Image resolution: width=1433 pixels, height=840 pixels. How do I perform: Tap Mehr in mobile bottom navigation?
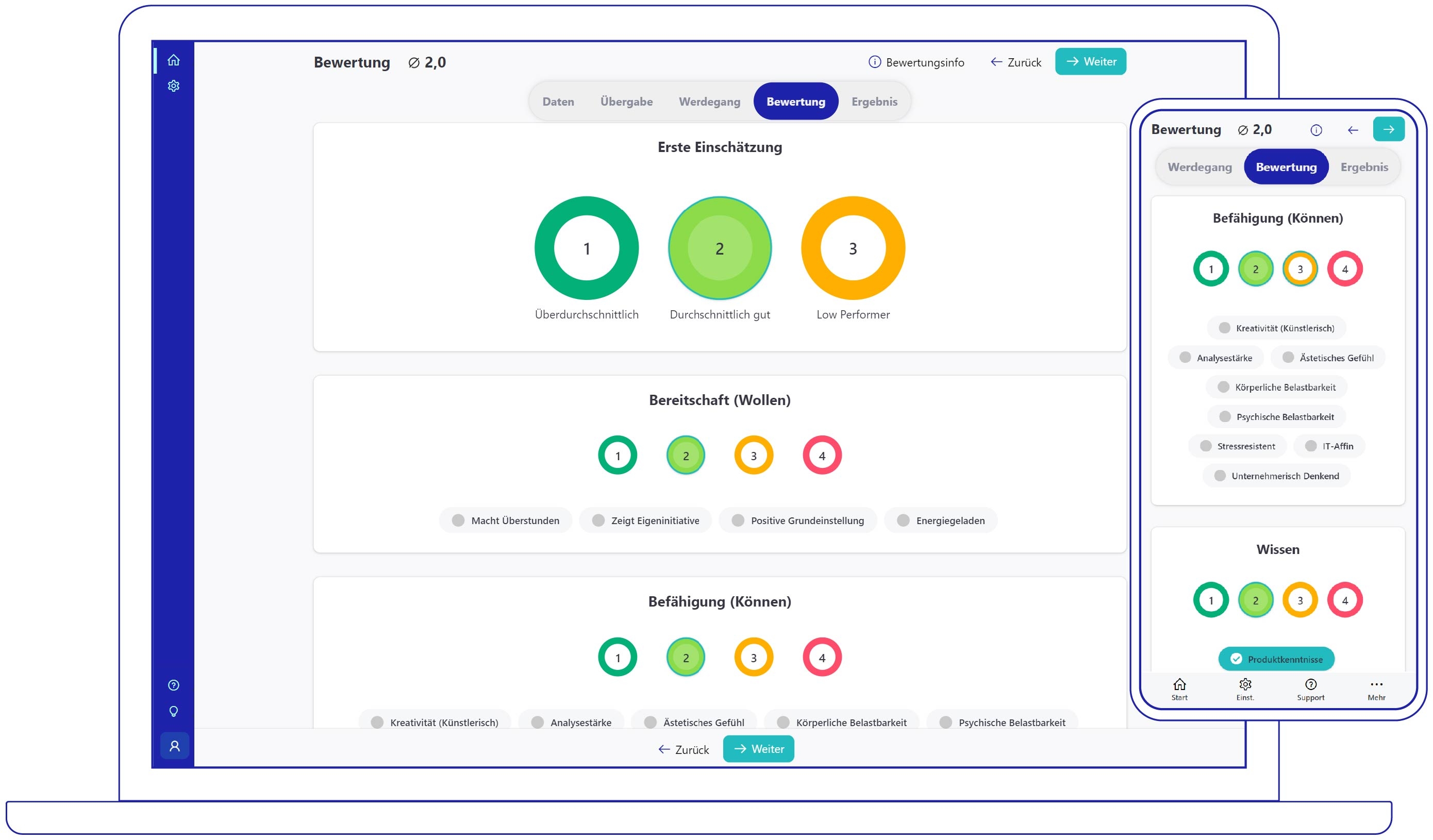1376,689
